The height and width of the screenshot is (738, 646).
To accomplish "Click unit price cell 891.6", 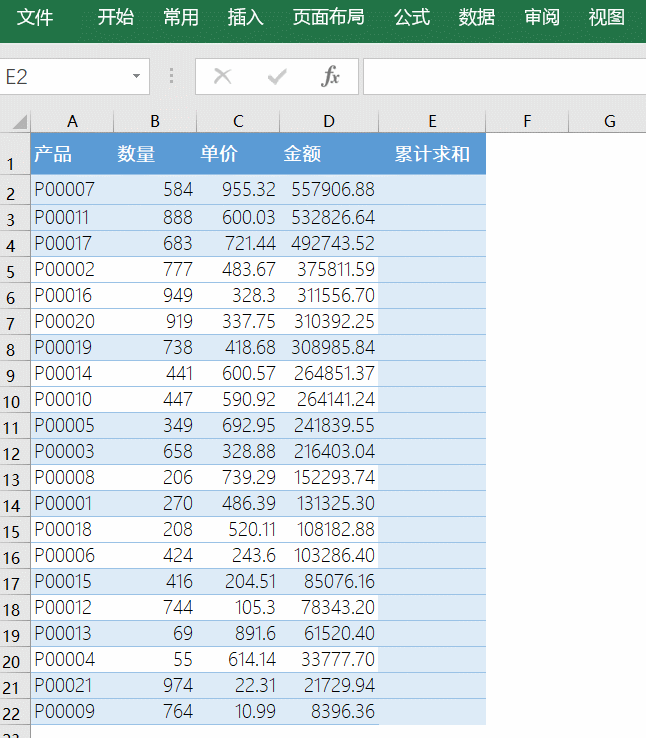I will [x=238, y=634].
